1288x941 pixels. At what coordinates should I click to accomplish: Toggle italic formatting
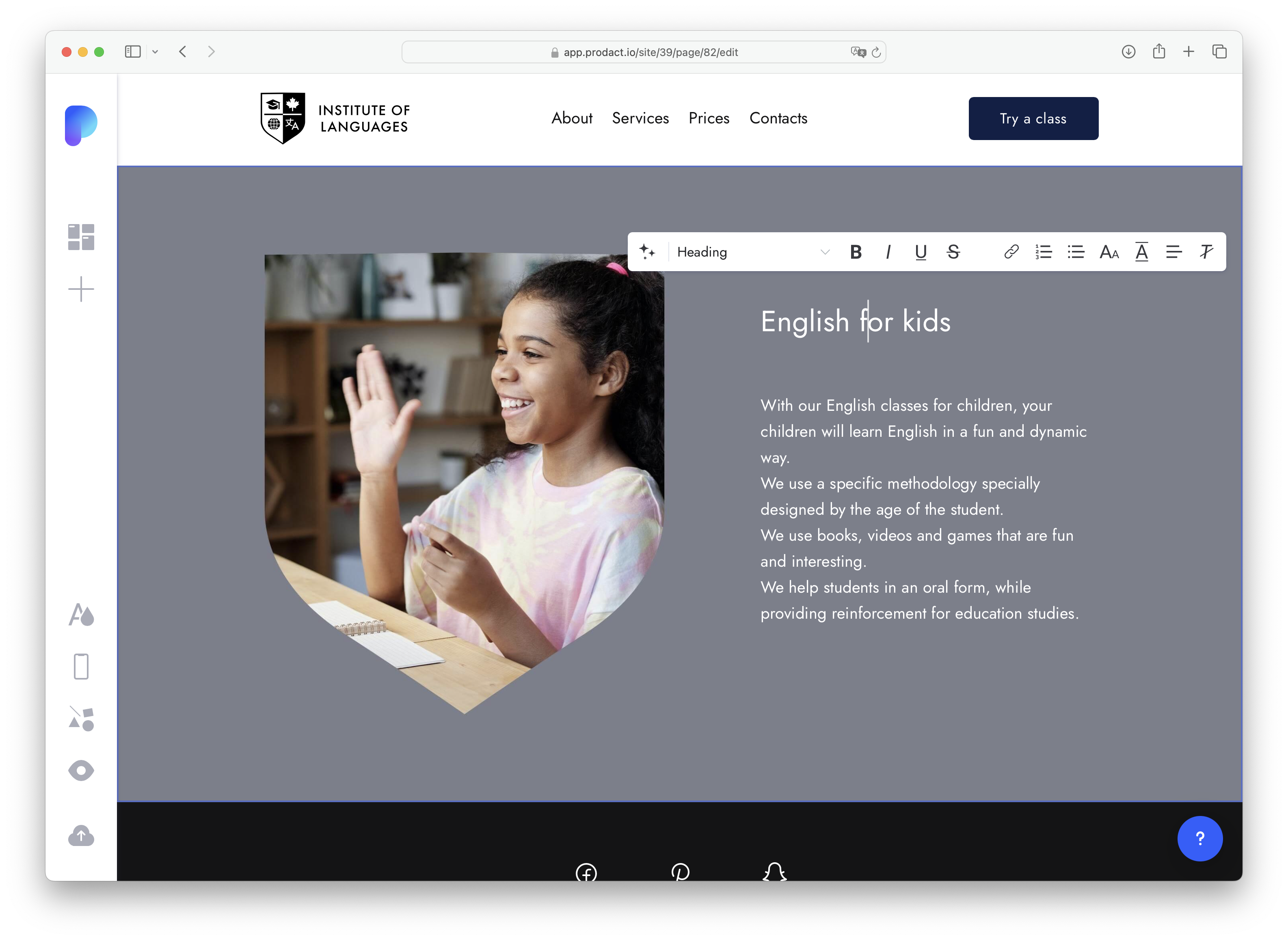(x=888, y=252)
